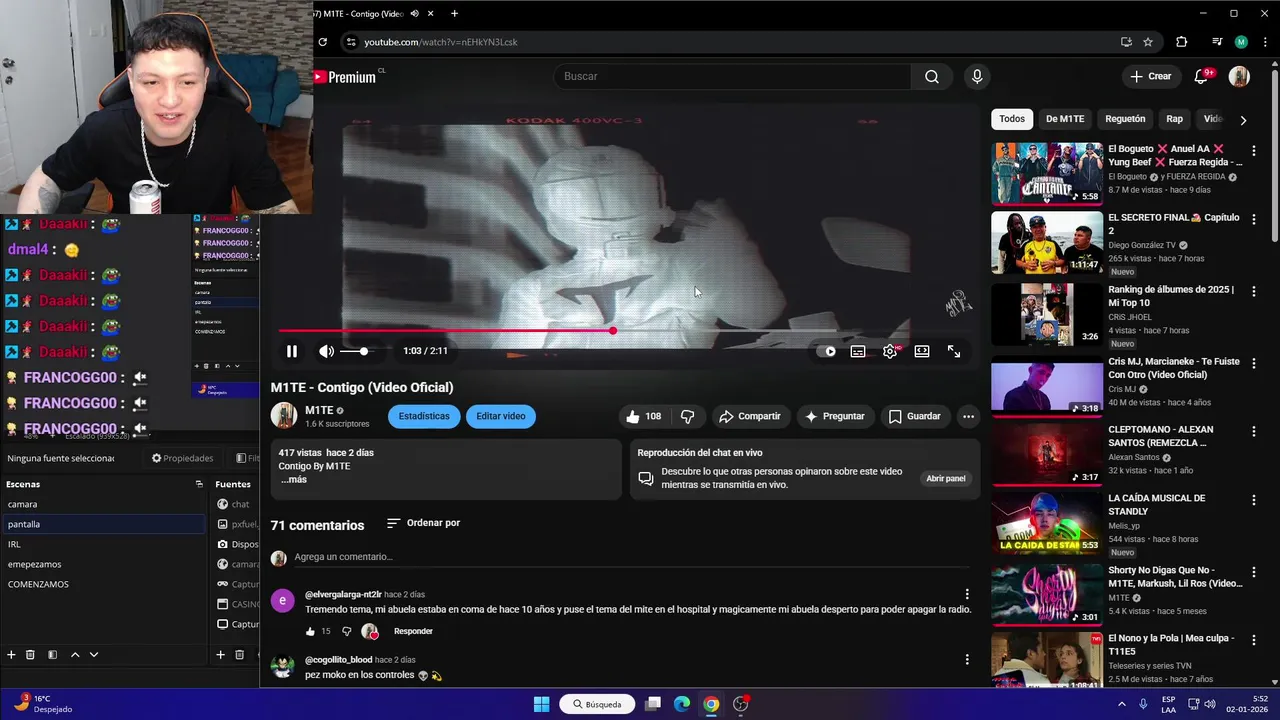Open the YouTube notifications bell

click(1202, 76)
